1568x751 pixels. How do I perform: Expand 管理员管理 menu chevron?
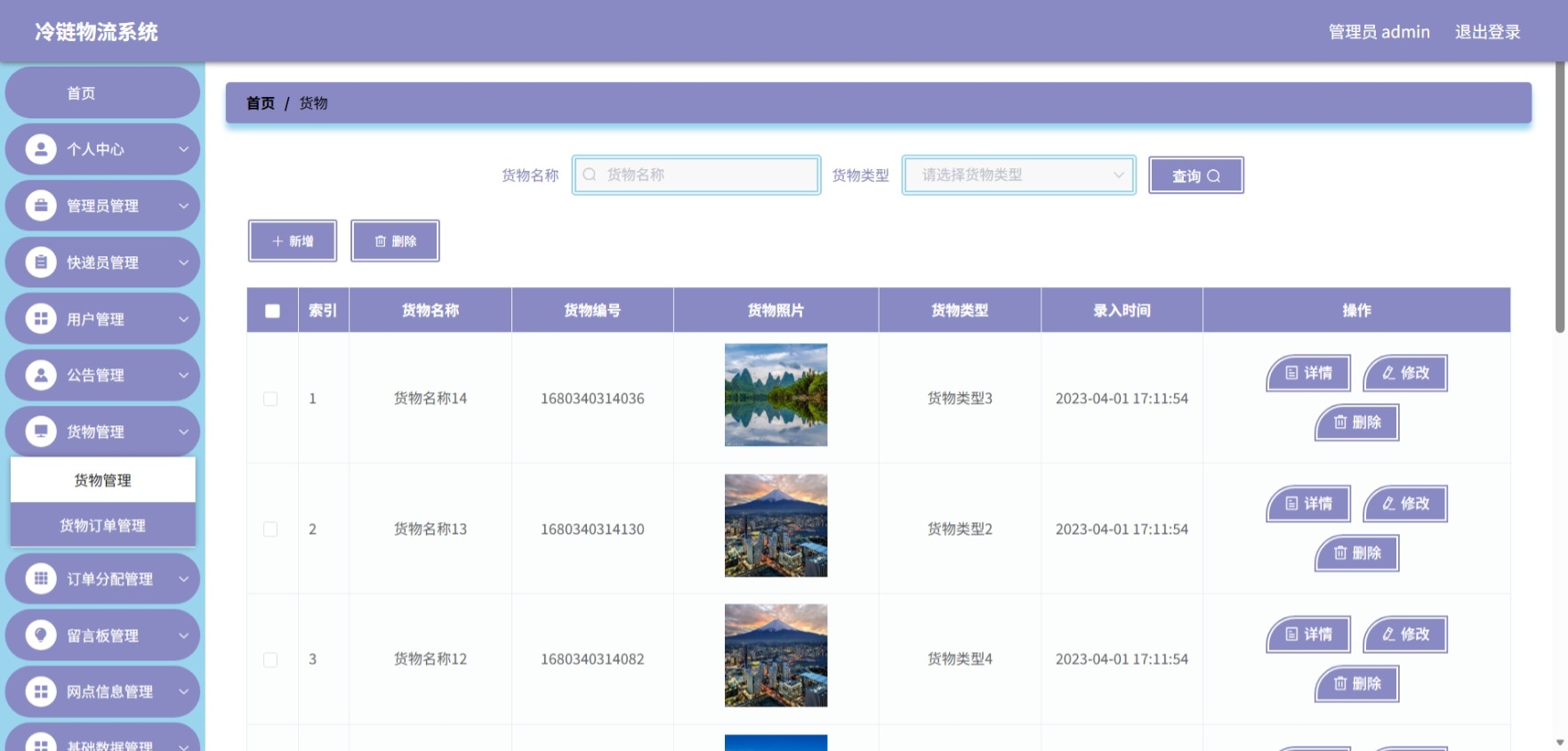(x=184, y=206)
